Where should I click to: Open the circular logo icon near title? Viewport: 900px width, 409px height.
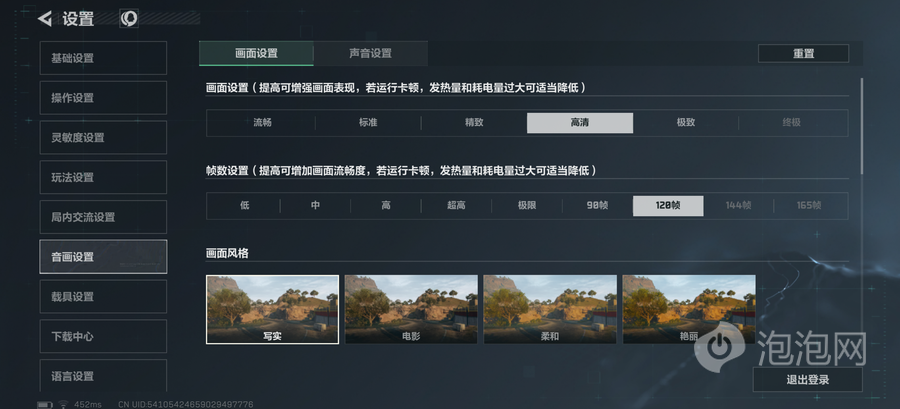129,18
